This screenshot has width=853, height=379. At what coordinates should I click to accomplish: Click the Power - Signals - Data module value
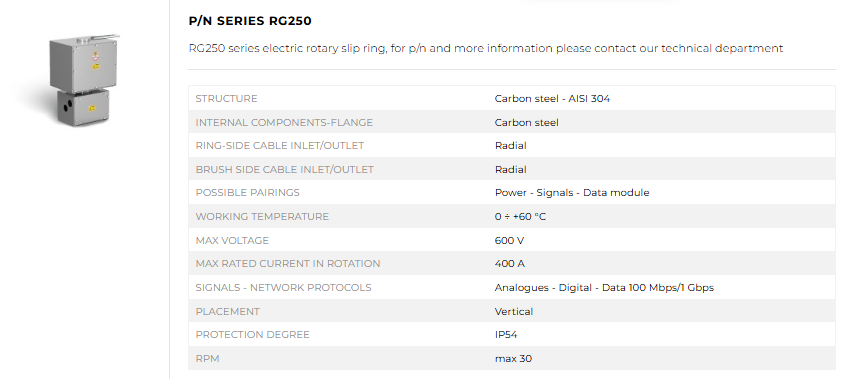pyautogui.click(x=572, y=192)
